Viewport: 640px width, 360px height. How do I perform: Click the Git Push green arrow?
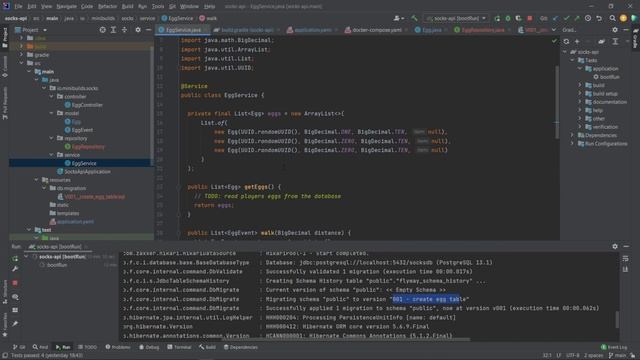pyautogui.click(x=577, y=18)
